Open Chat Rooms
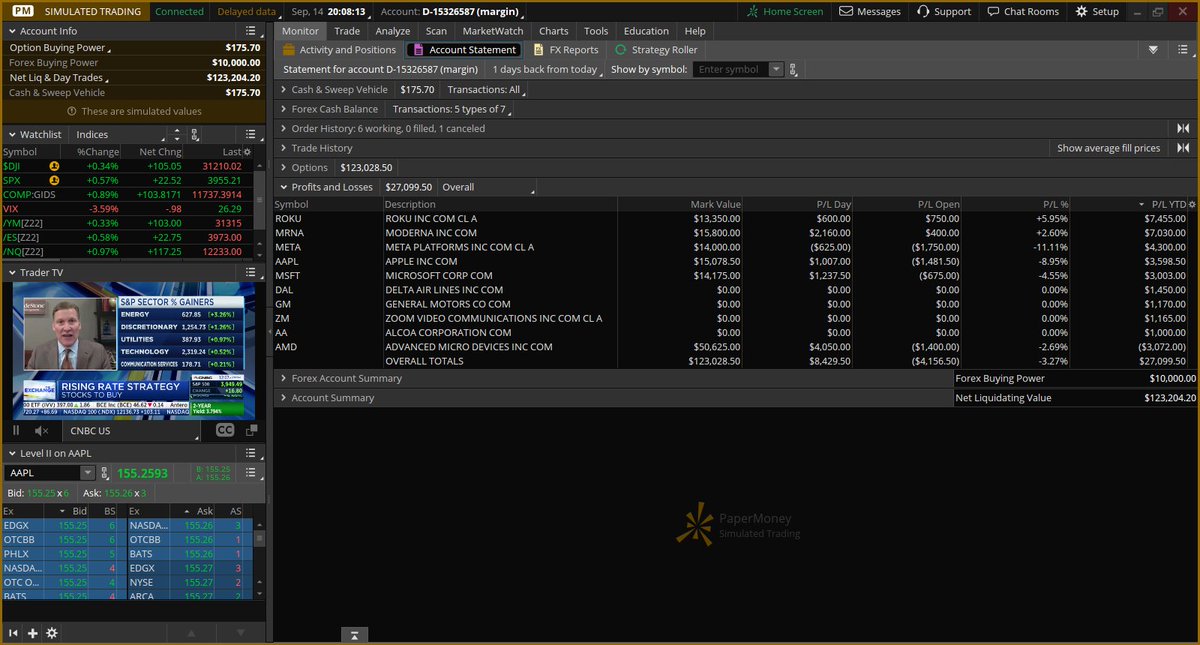 pos(1022,11)
